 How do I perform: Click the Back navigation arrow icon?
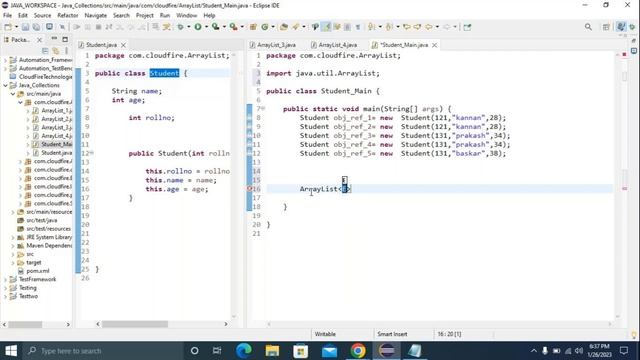tap(429, 27)
